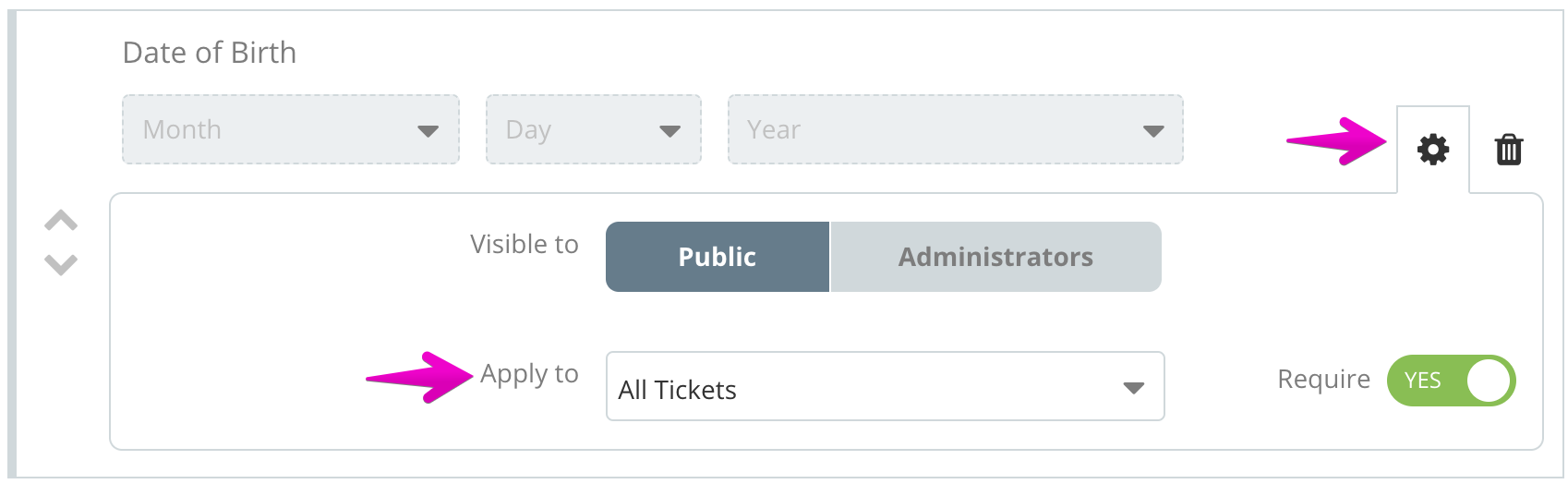Screen dimensions: 1568x484
Task: Click the Day dropdown arrow
Action: coord(669,131)
